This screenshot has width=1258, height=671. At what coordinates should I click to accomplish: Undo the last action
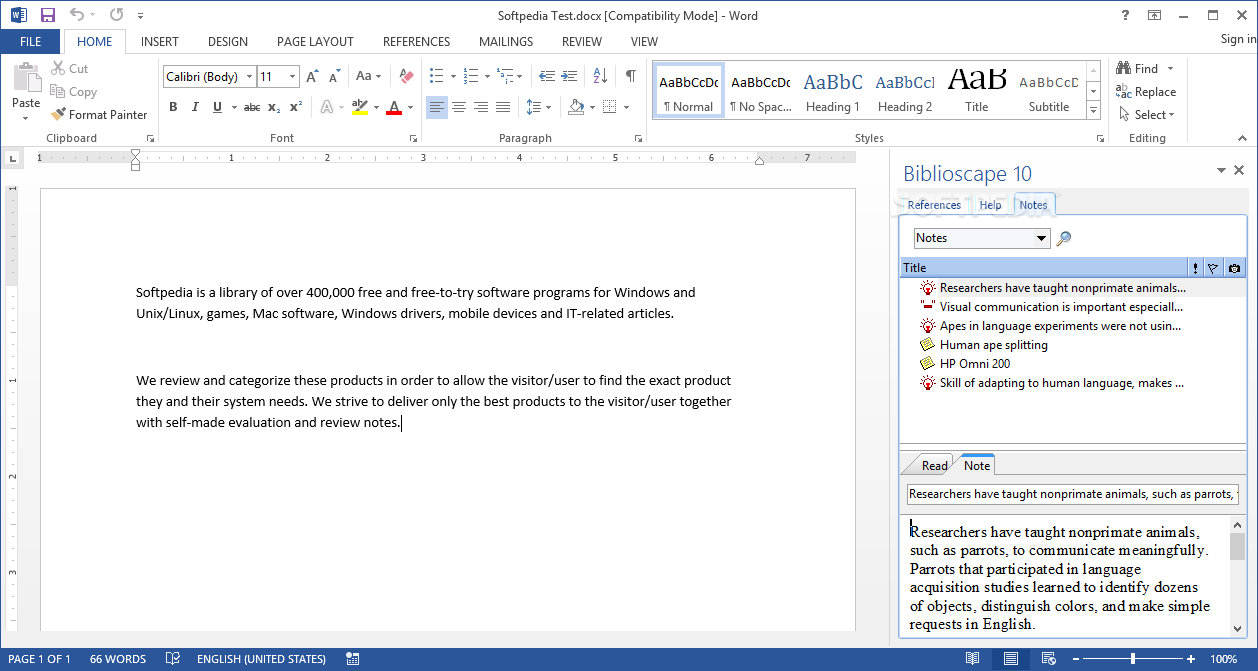[x=77, y=15]
